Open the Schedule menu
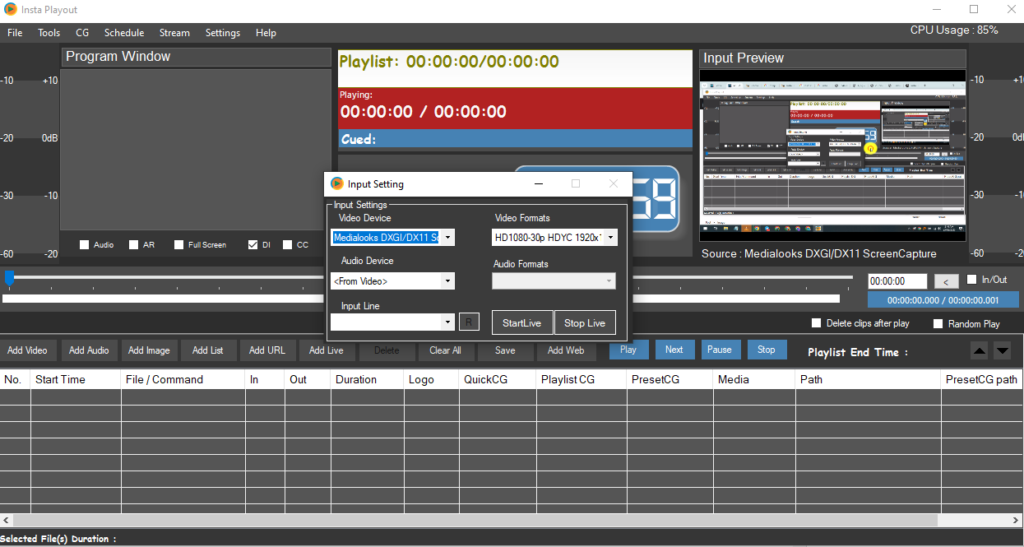The height and width of the screenshot is (547, 1024). (124, 33)
